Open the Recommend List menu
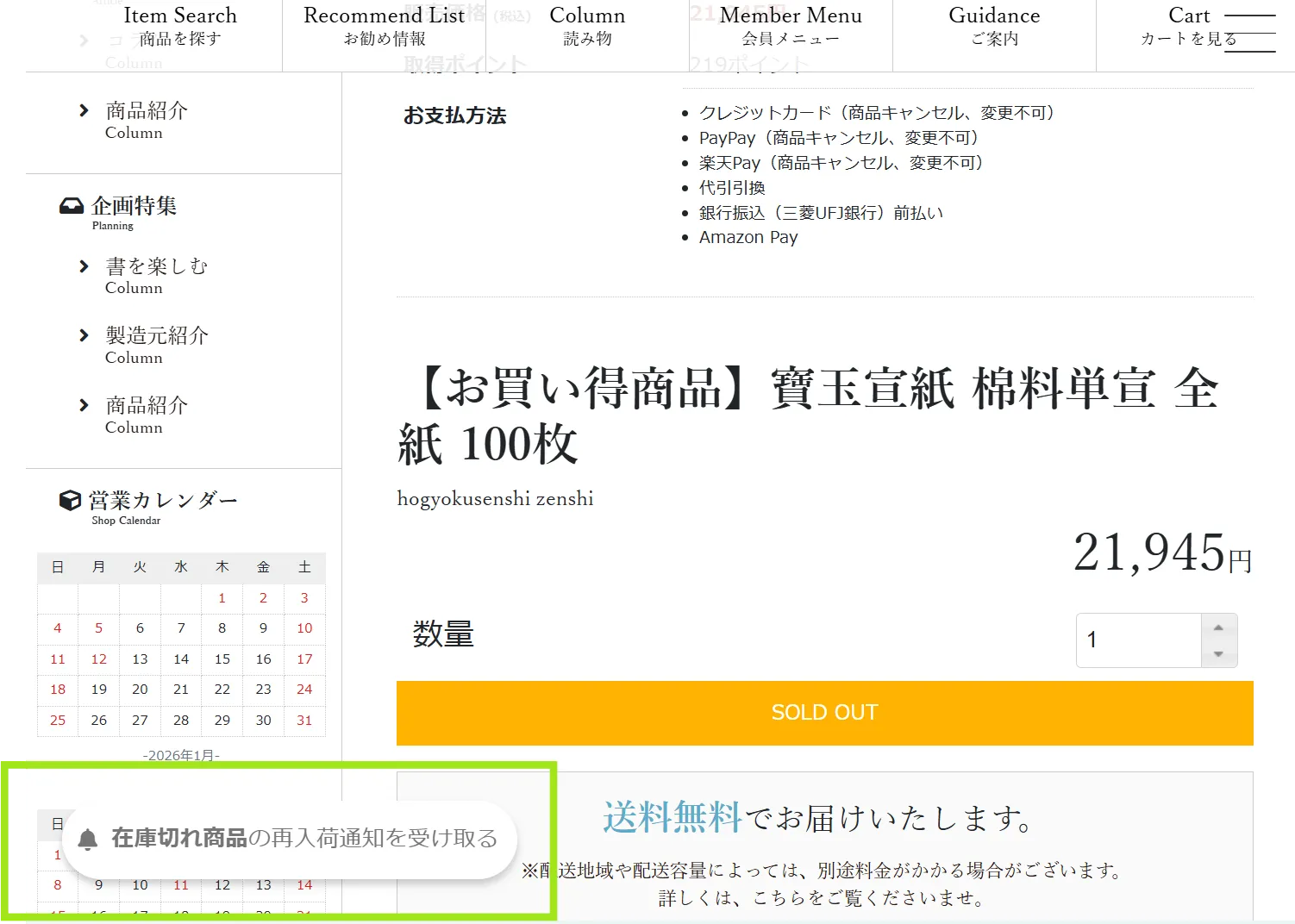Image resolution: width=1295 pixels, height=924 pixels. click(384, 27)
